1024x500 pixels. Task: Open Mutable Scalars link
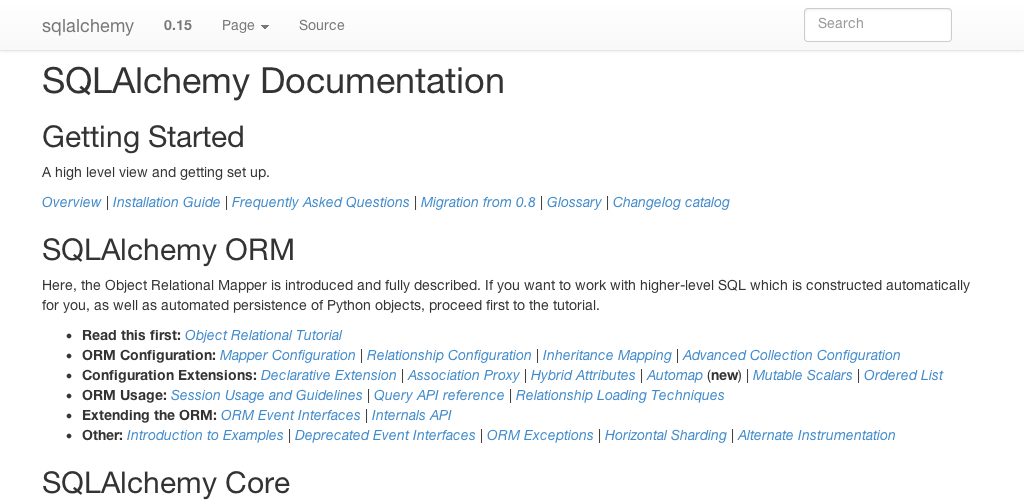pyautogui.click(x=803, y=375)
